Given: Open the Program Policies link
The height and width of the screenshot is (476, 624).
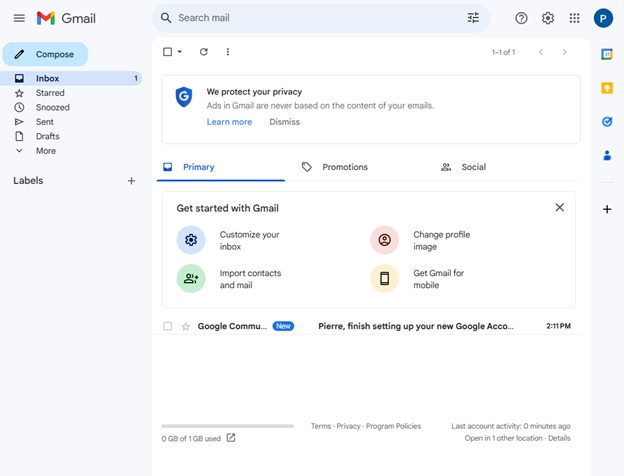Looking at the screenshot, I should tap(393, 426).
